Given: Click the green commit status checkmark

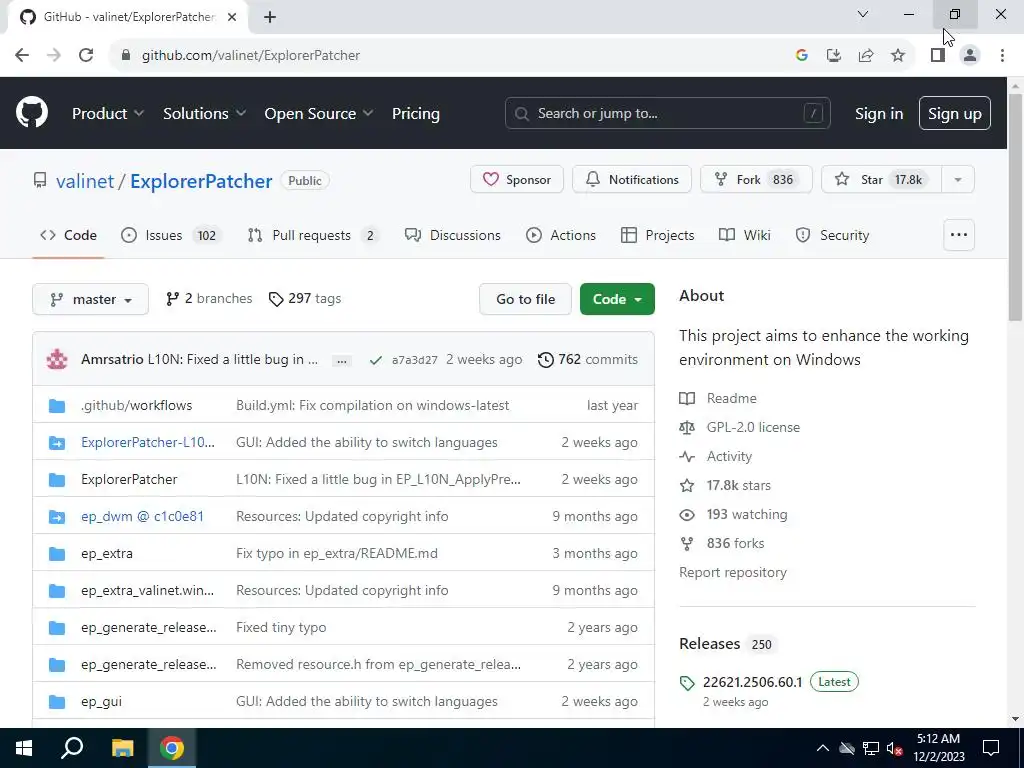Looking at the screenshot, I should pos(376,360).
